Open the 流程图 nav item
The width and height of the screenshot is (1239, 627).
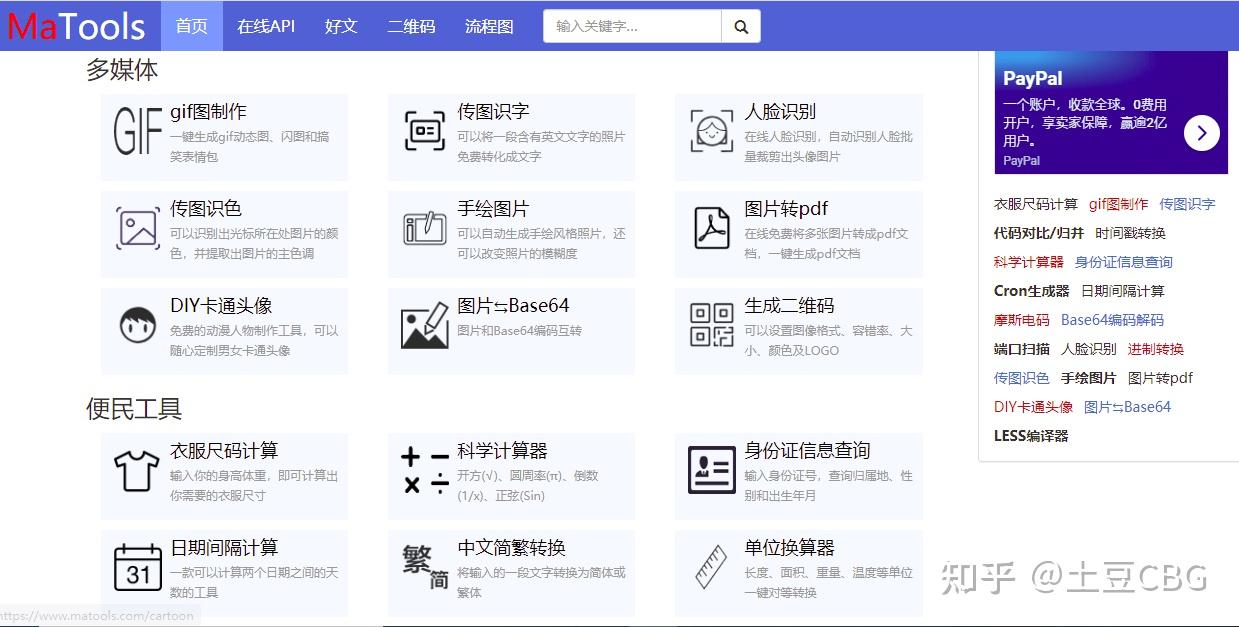[489, 26]
